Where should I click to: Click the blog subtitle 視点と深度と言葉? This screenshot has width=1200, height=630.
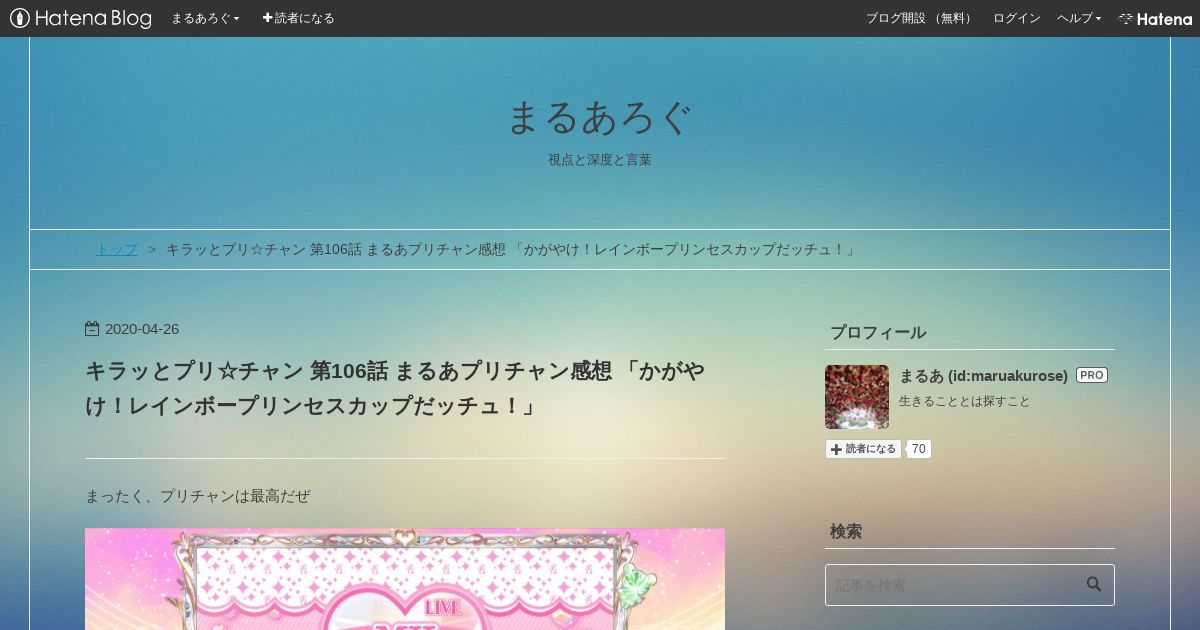tap(600, 160)
